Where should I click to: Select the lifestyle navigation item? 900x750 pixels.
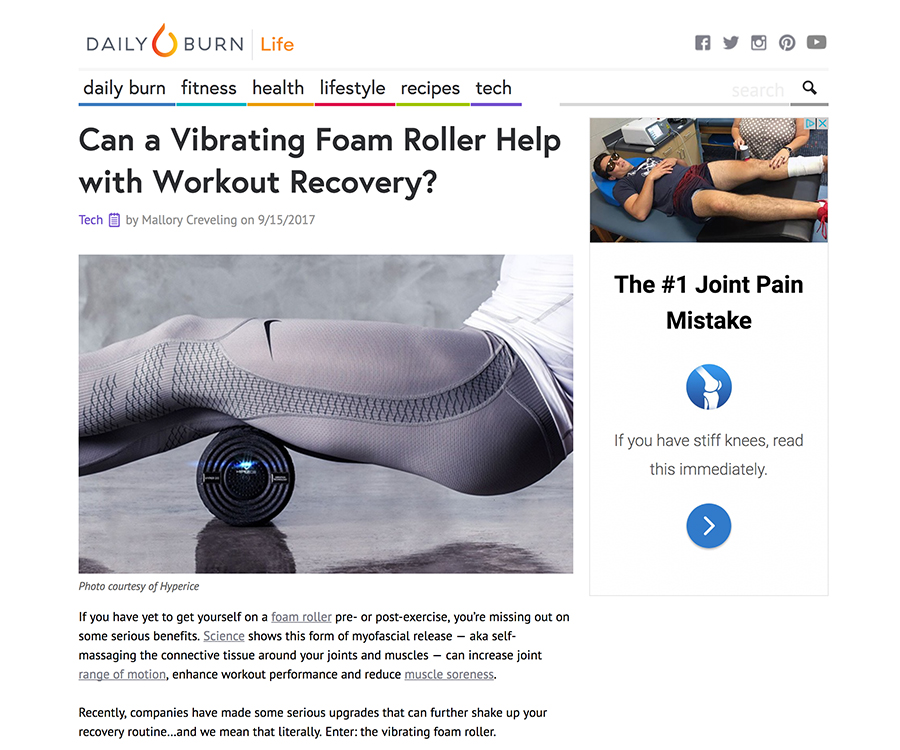352,88
